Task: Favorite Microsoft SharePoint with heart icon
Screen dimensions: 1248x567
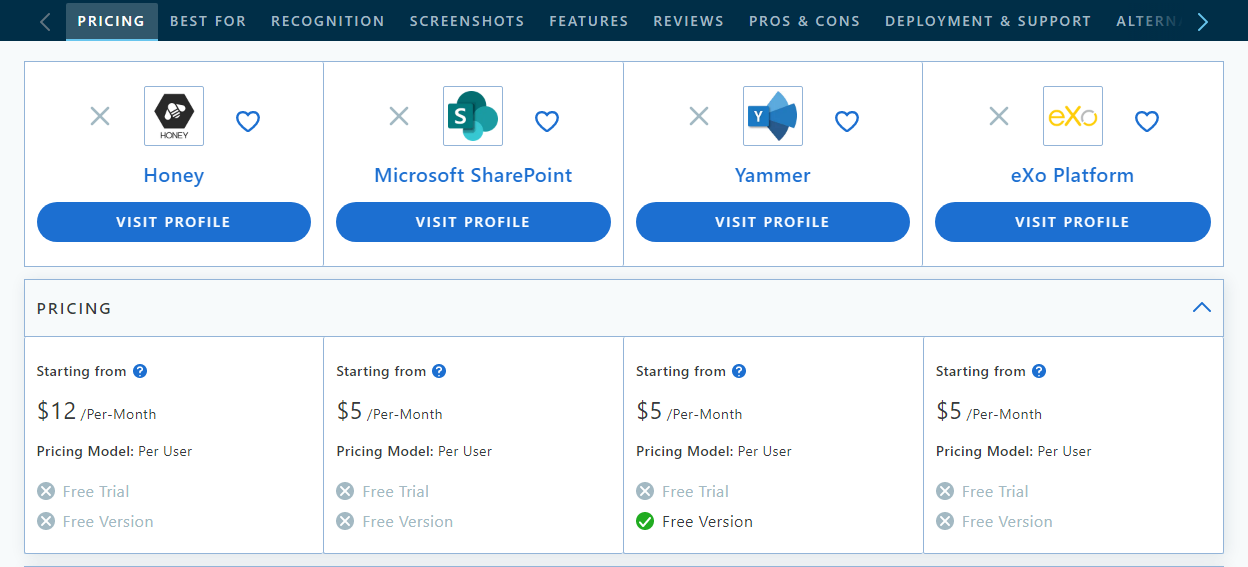Action: (547, 121)
